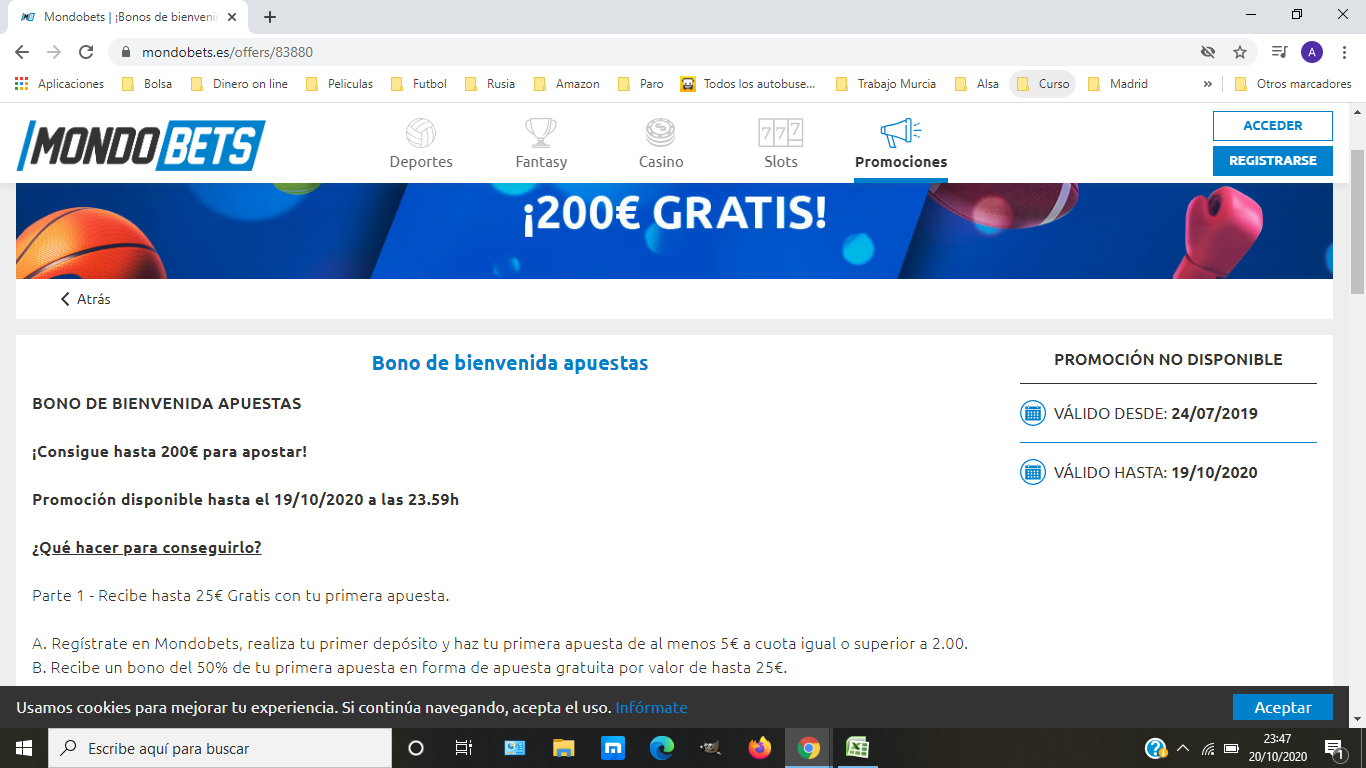Go back using the Atrás link
This screenshot has height=768, width=1366.
click(x=86, y=299)
